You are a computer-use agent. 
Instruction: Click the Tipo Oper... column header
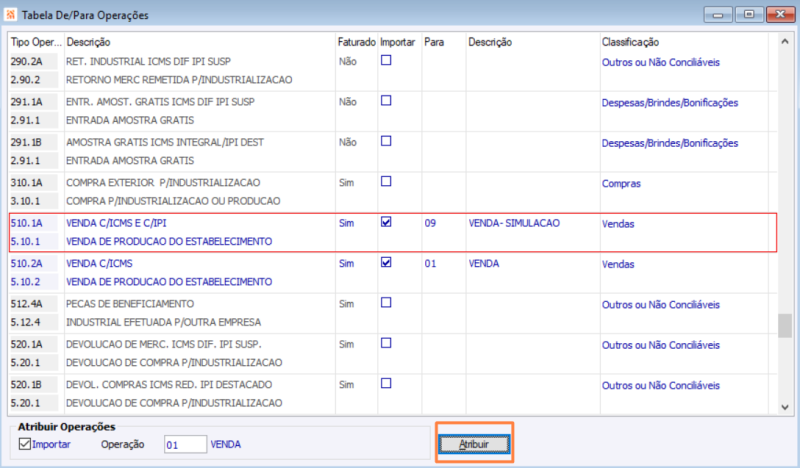[36, 42]
